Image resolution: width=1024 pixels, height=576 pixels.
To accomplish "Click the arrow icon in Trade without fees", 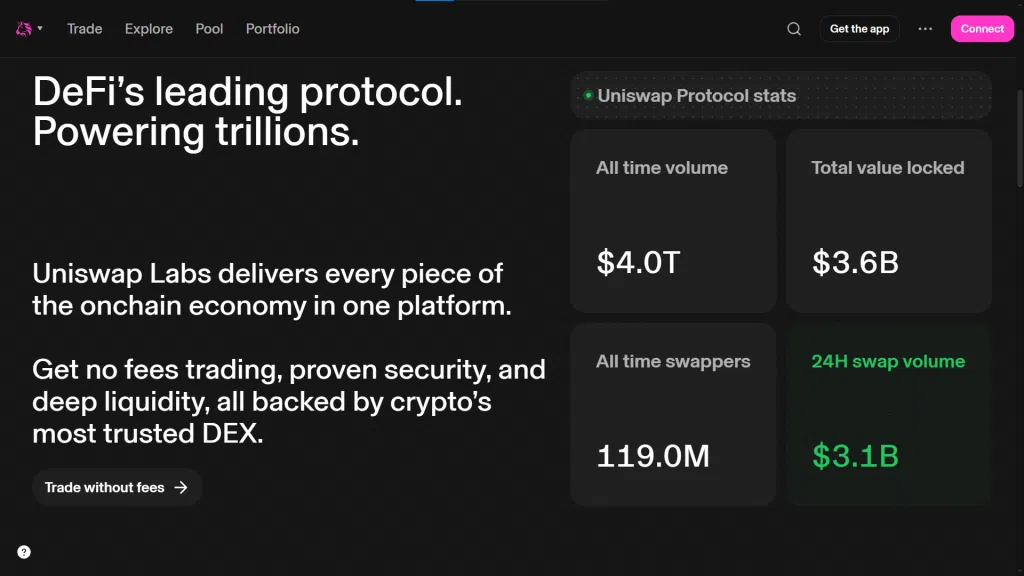I will [181, 488].
